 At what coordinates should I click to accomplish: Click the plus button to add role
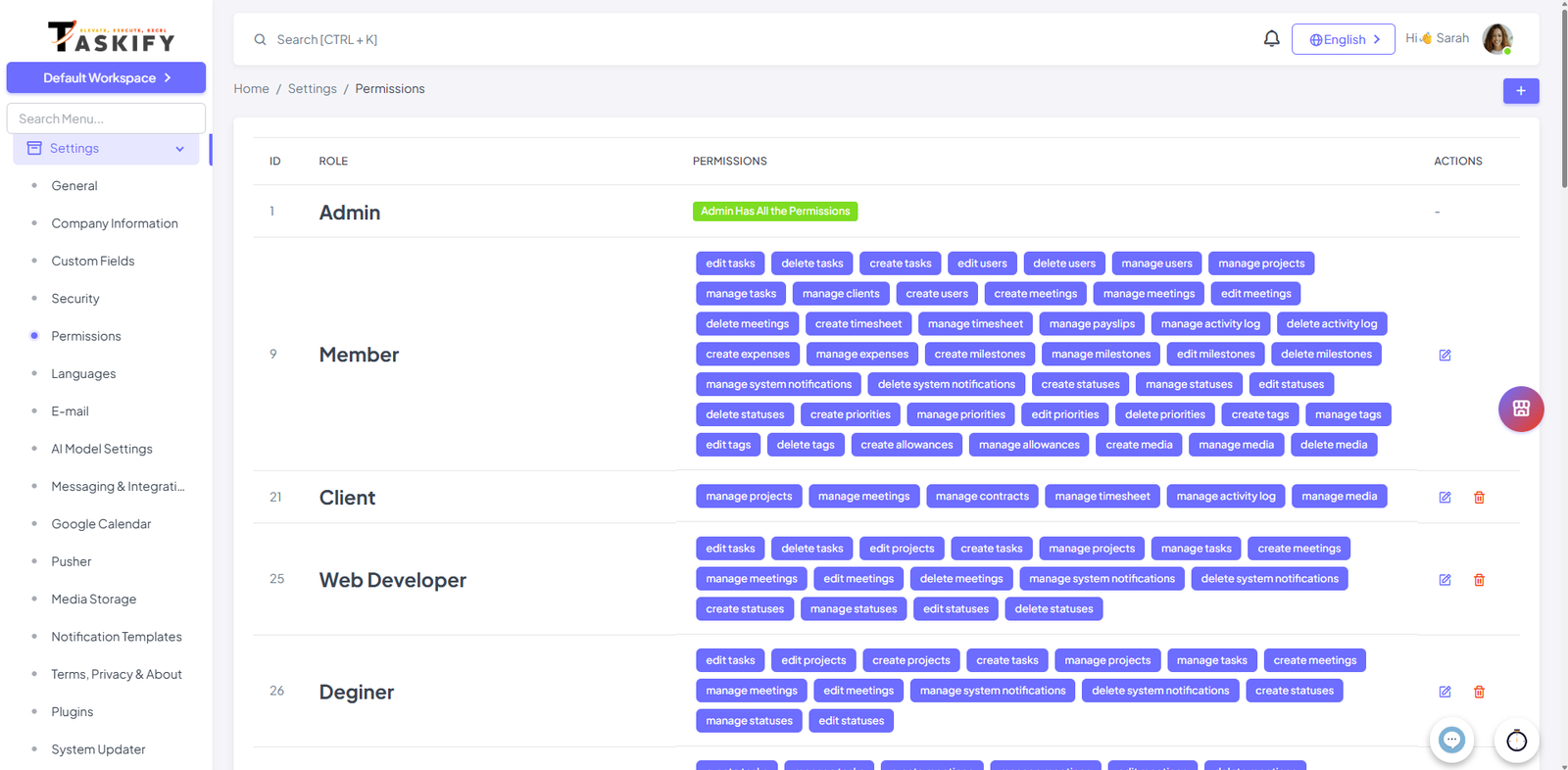[1521, 91]
